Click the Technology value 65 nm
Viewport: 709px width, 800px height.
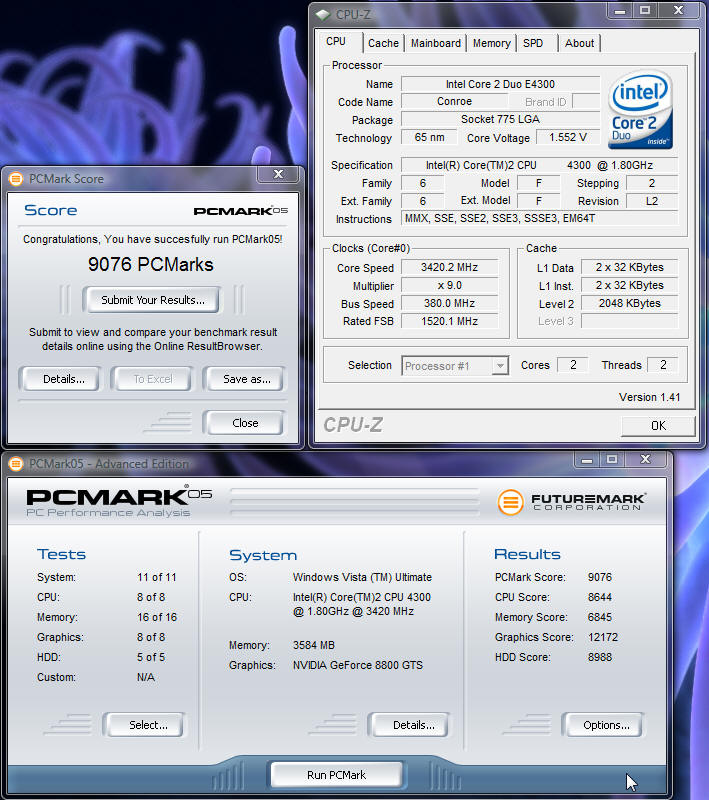tap(429, 137)
